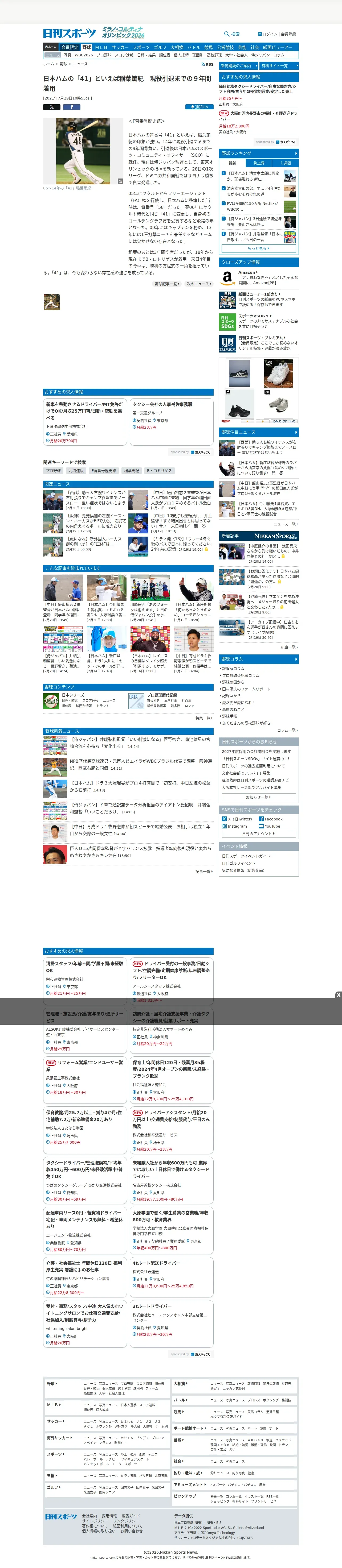The image size is (342, 1568).
Task: Open お知らせ一覧 button
Action: [259, 797]
